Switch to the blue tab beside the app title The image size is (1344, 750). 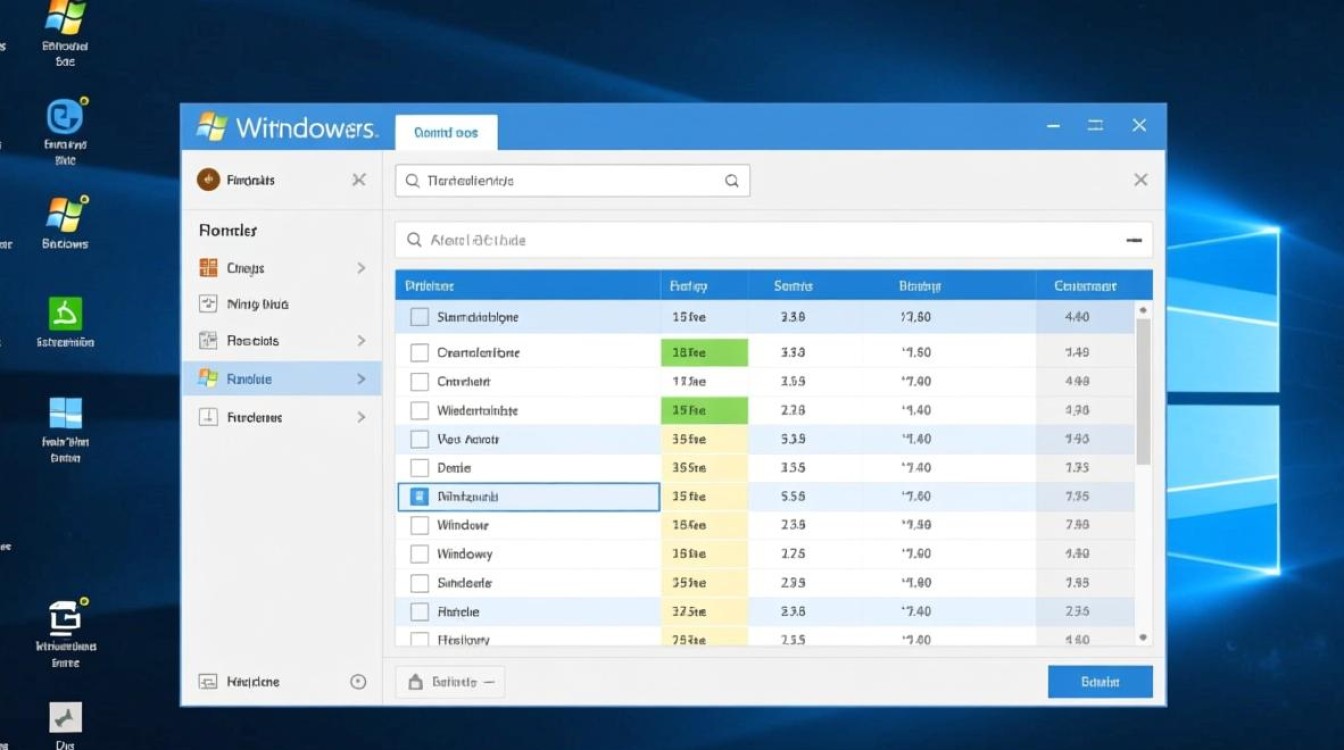tap(446, 131)
